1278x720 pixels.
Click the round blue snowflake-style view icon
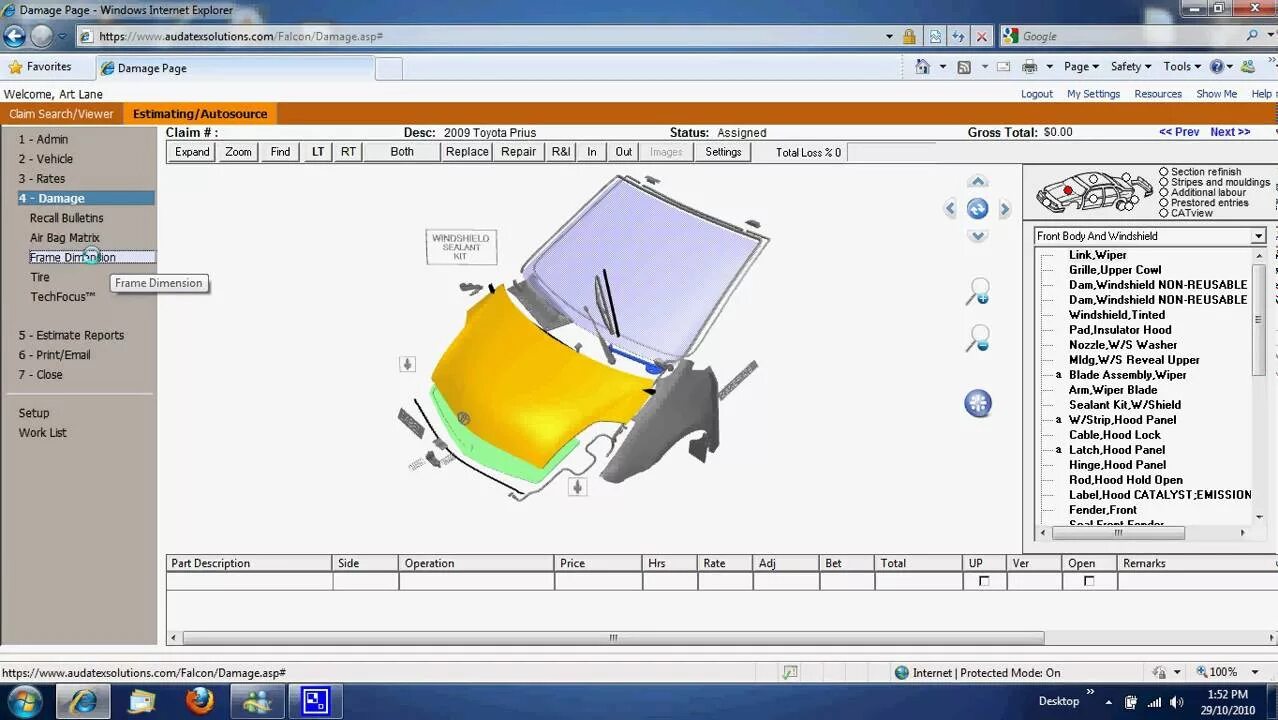coord(978,403)
